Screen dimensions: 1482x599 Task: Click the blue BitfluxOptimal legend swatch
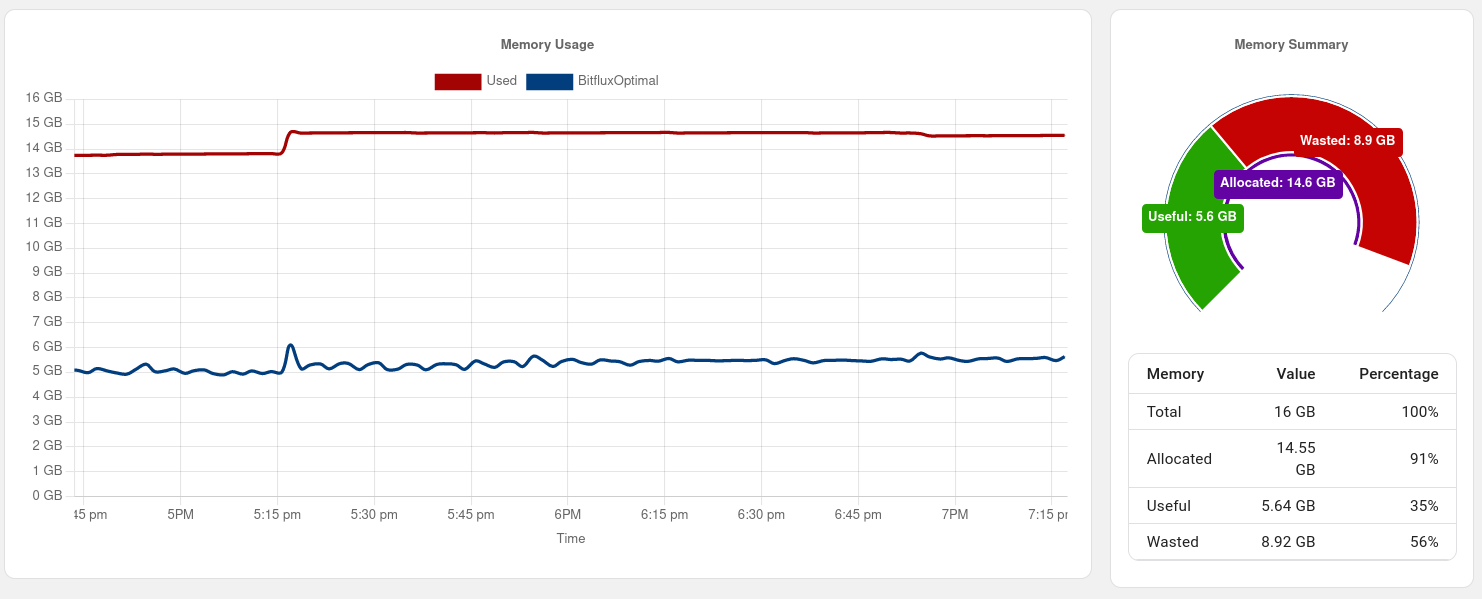click(549, 81)
